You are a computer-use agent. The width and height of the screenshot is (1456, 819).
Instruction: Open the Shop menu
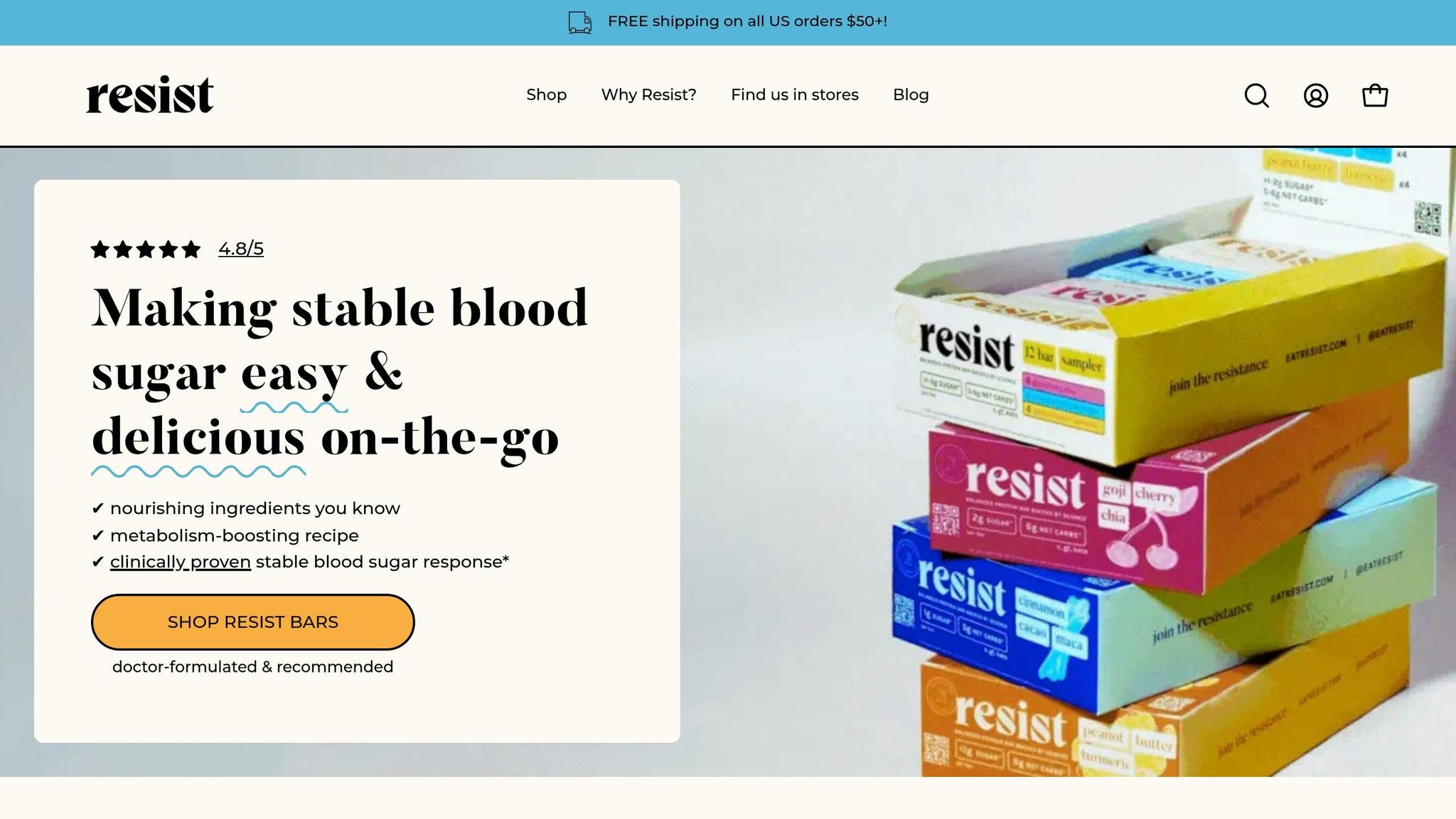click(546, 95)
